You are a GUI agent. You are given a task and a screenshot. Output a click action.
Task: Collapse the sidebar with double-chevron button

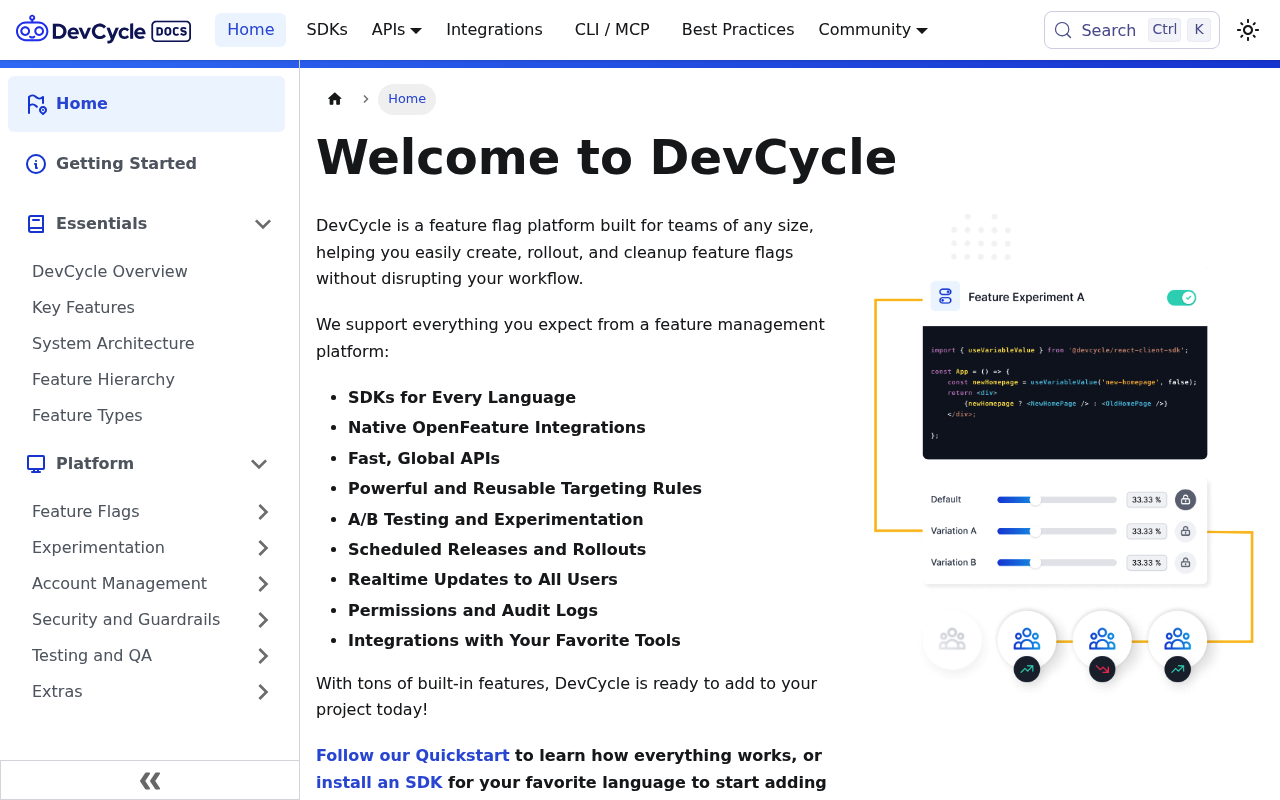(150, 781)
